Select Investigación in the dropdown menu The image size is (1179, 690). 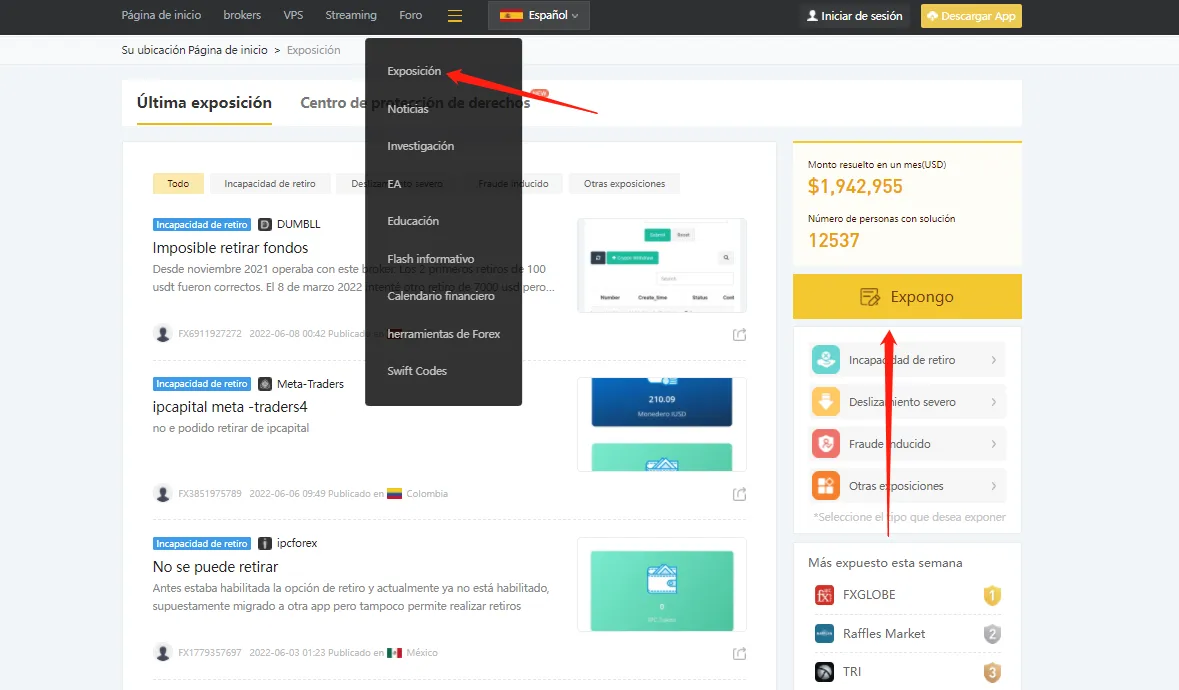point(420,146)
